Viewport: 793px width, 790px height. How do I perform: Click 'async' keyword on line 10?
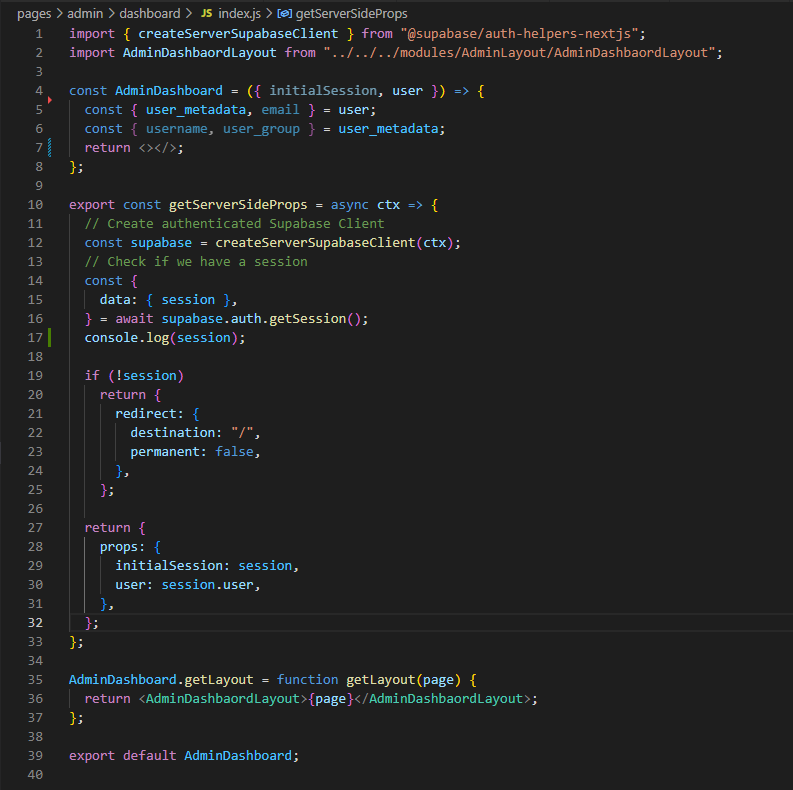349,205
